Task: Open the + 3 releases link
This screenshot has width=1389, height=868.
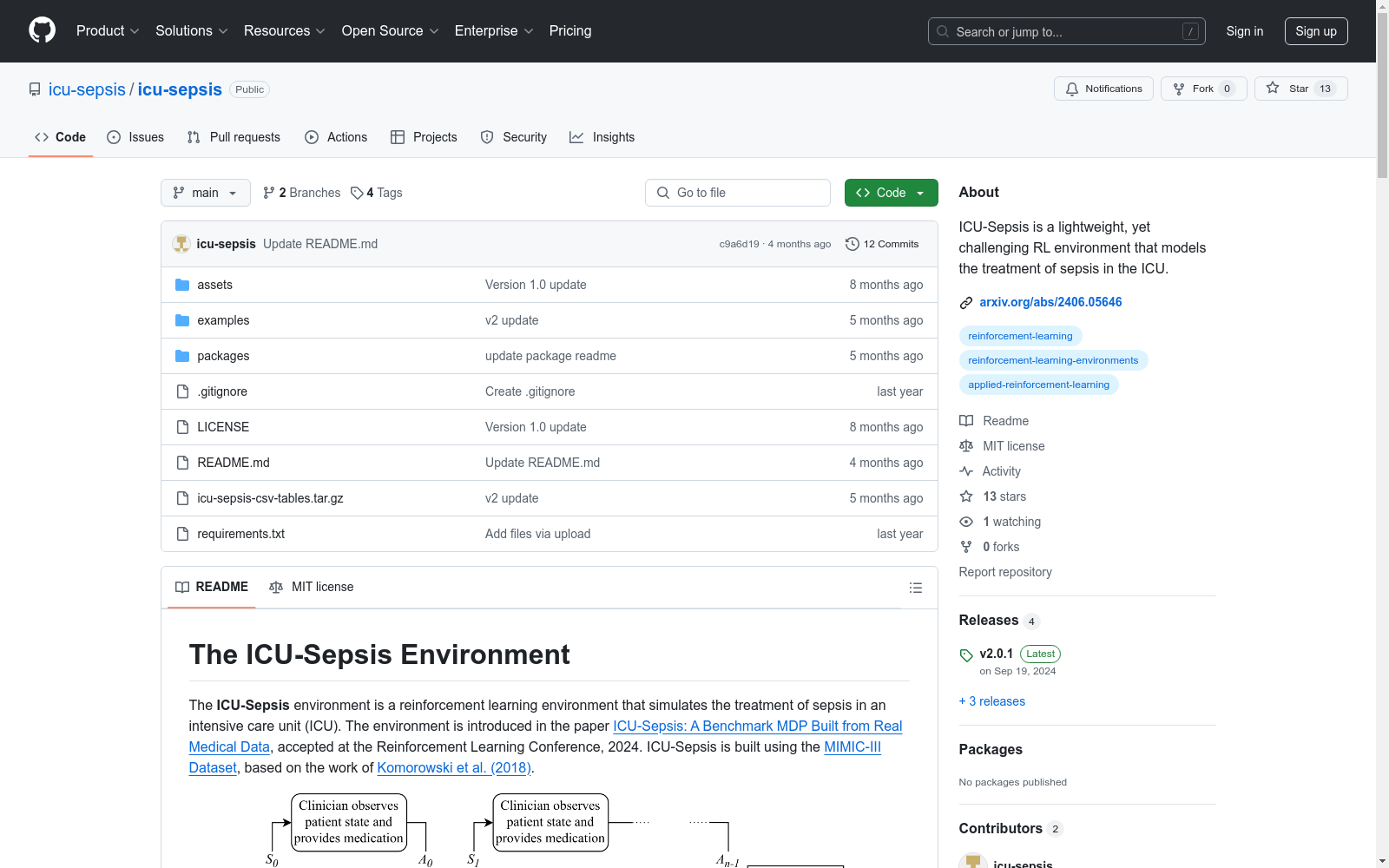Action: [992, 701]
